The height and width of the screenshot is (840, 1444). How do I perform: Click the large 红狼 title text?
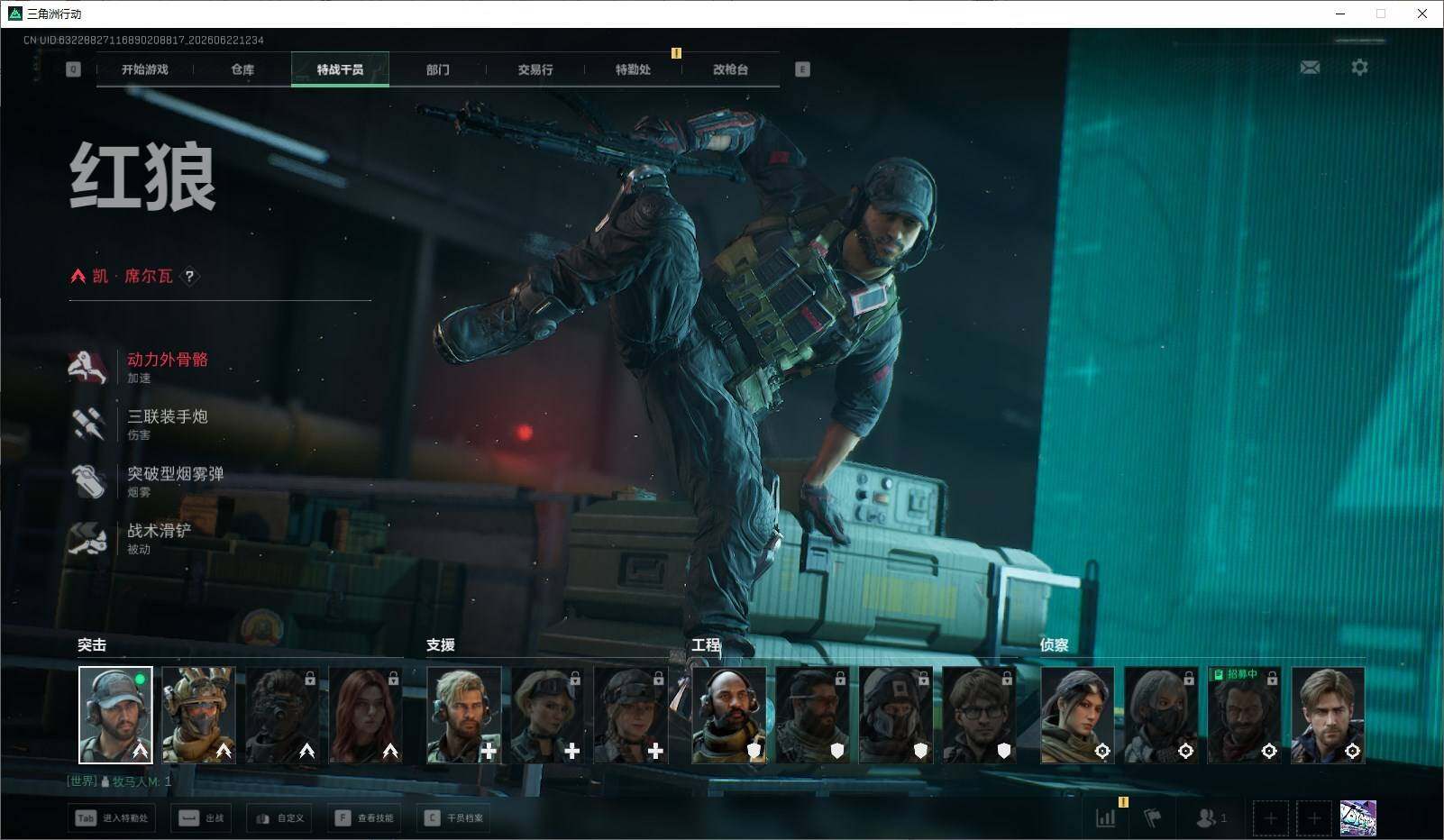[142, 177]
